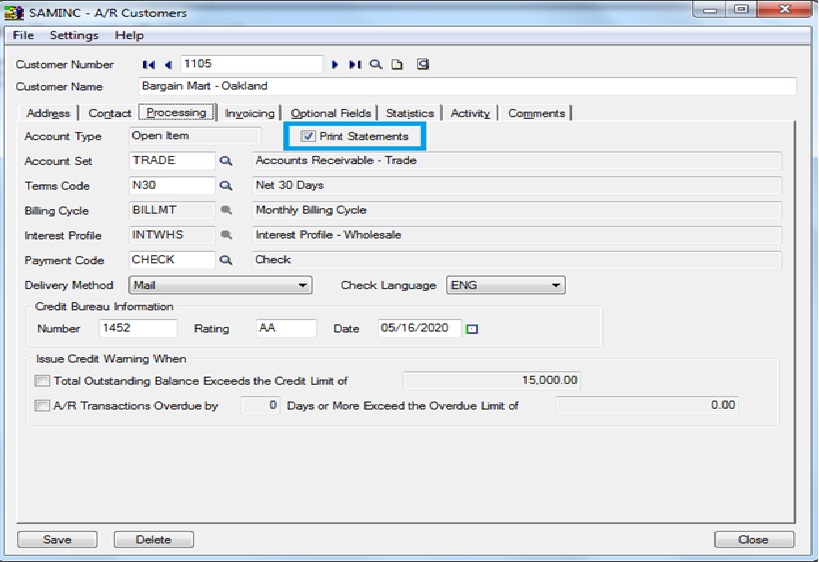
Task: Expand the Check Language dropdown
Action: tap(555, 285)
